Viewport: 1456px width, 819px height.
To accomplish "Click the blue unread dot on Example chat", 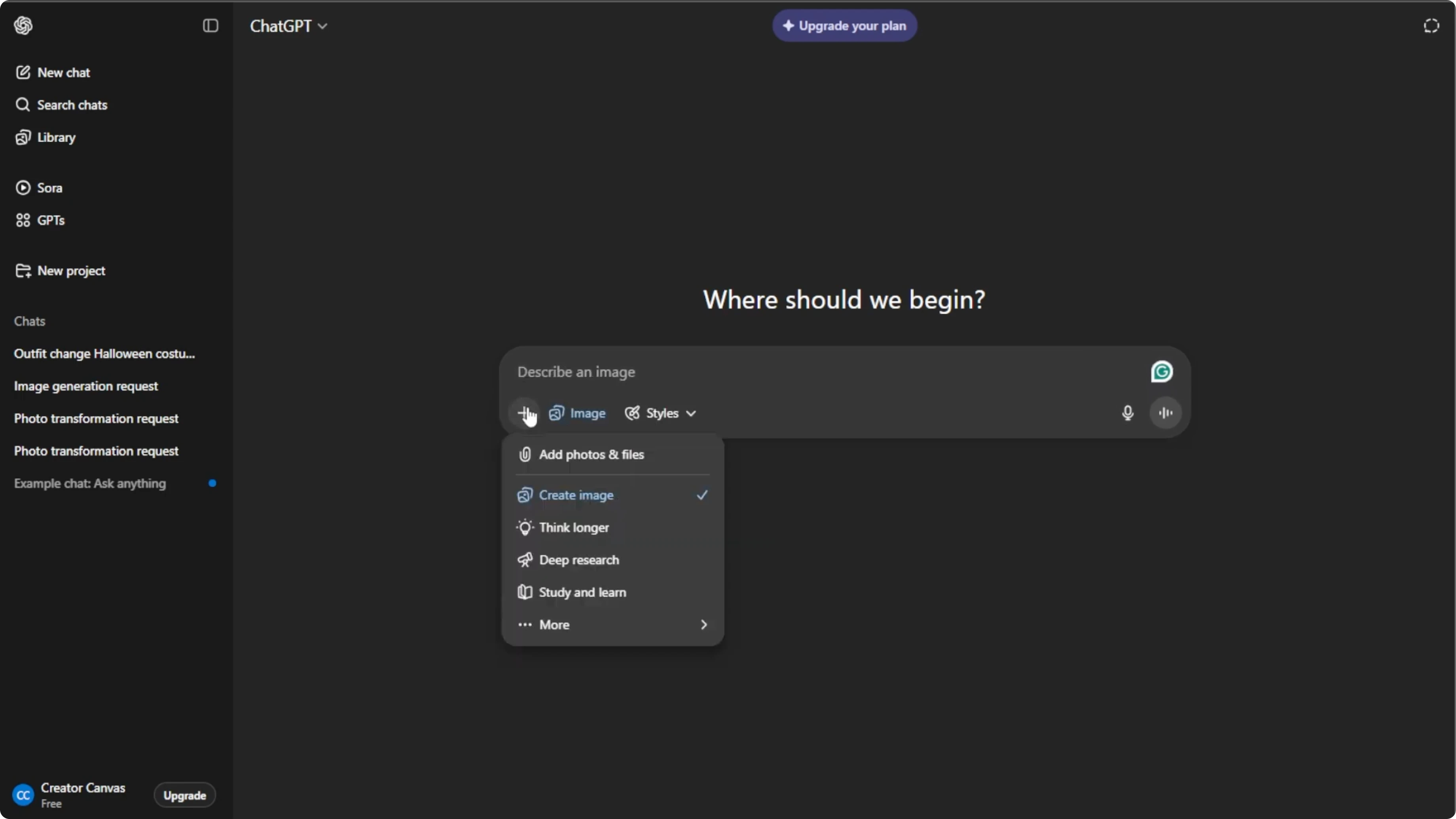I will click(x=212, y=483).
